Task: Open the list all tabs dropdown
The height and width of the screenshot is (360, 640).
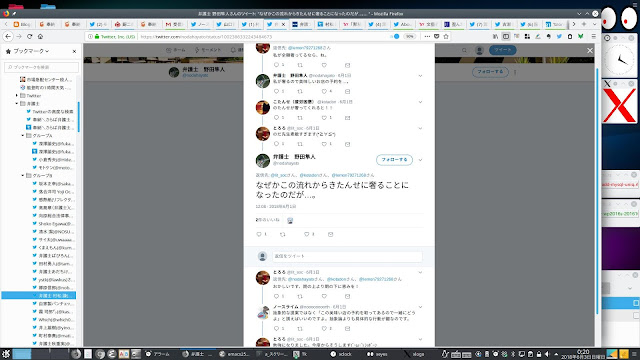Action: click(x=594, y=24)
